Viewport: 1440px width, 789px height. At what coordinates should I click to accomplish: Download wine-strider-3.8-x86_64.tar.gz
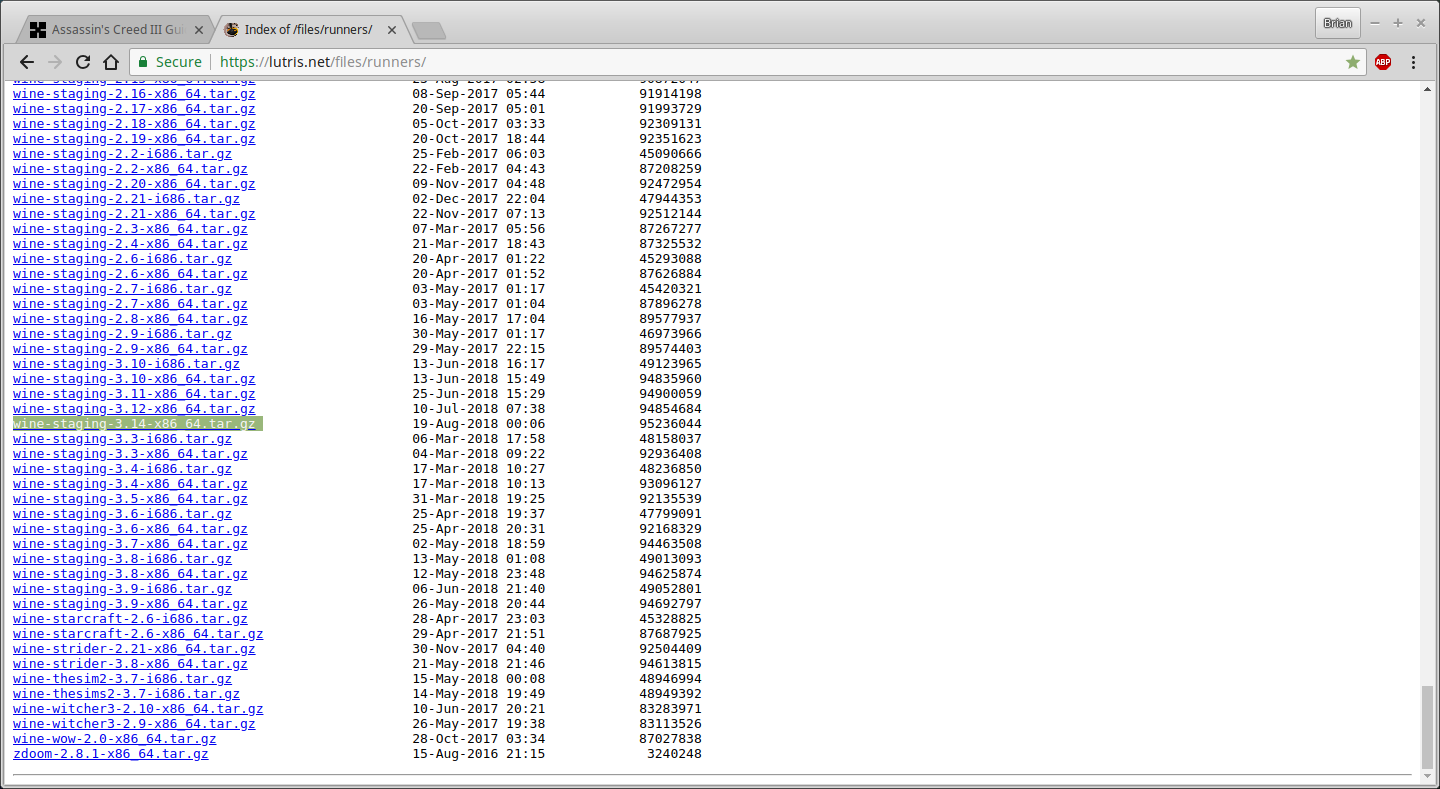click(130, 664)
